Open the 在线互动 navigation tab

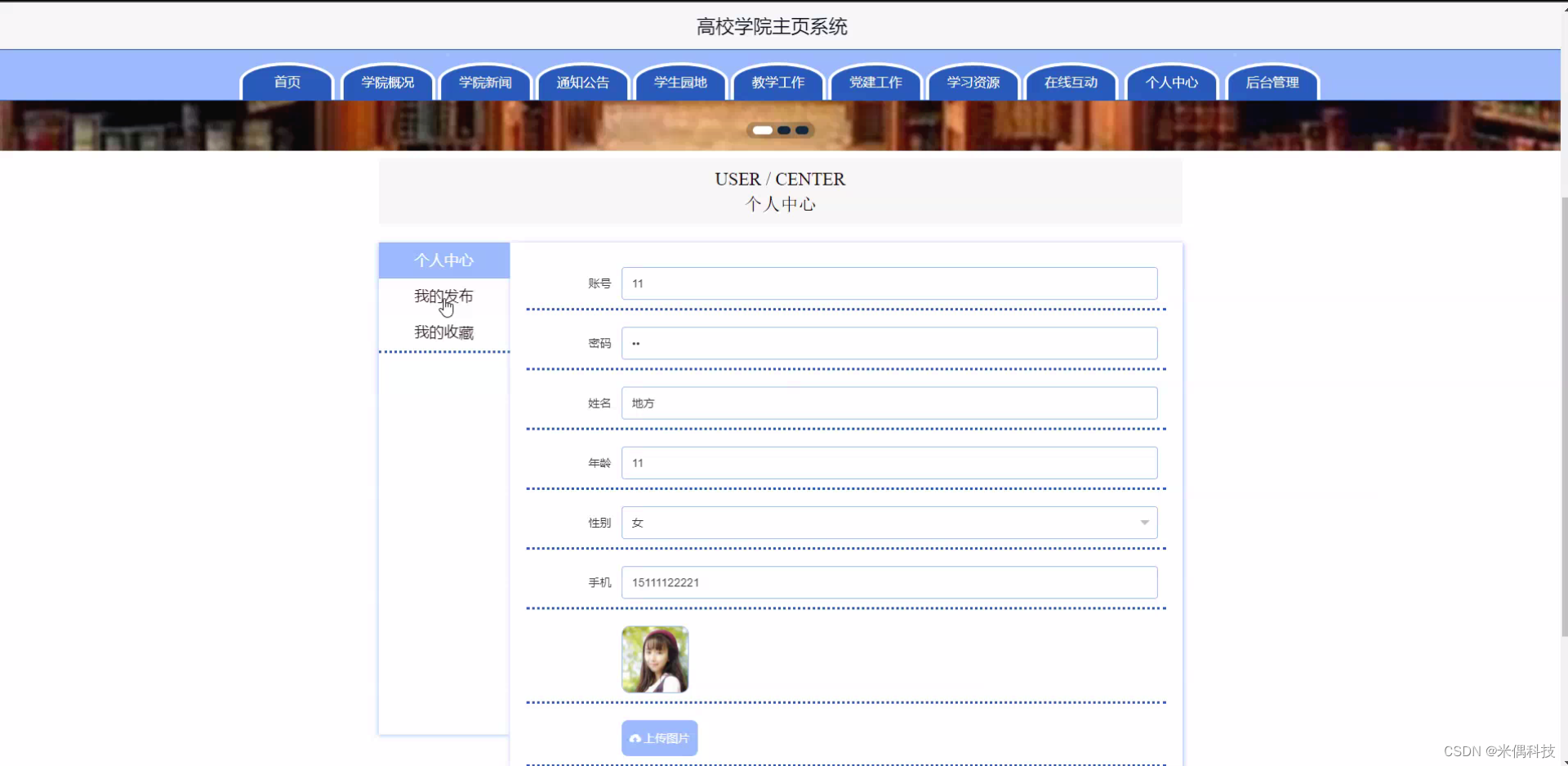coord(1070,82)
